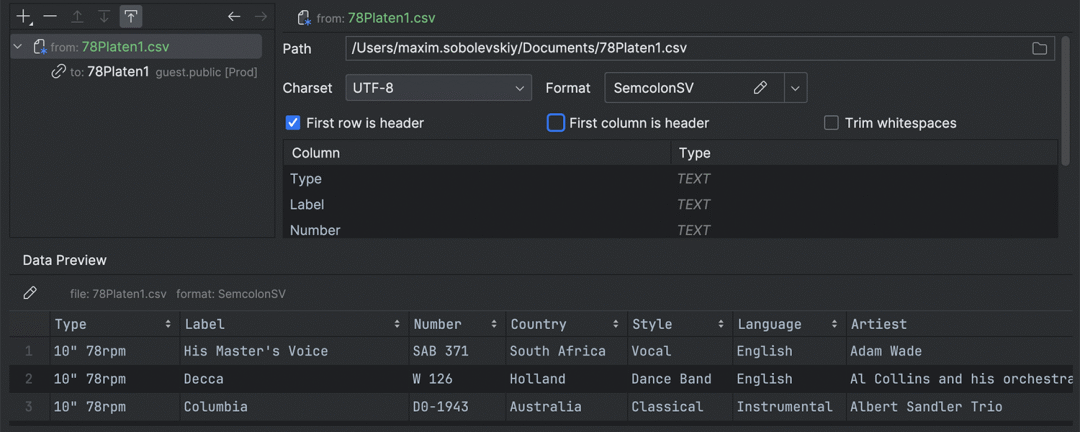Screen dimensions: 1080x432
Task: Click the minus Remove icon
Action: [x=50, y=17]
